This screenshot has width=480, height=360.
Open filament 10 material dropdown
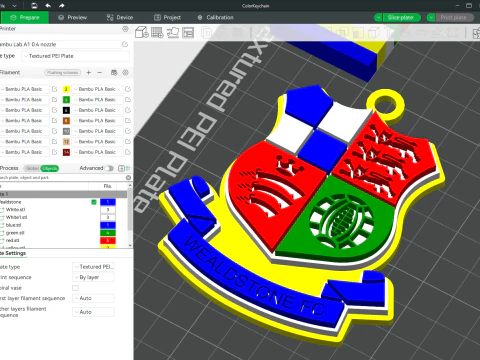[97, 131]
